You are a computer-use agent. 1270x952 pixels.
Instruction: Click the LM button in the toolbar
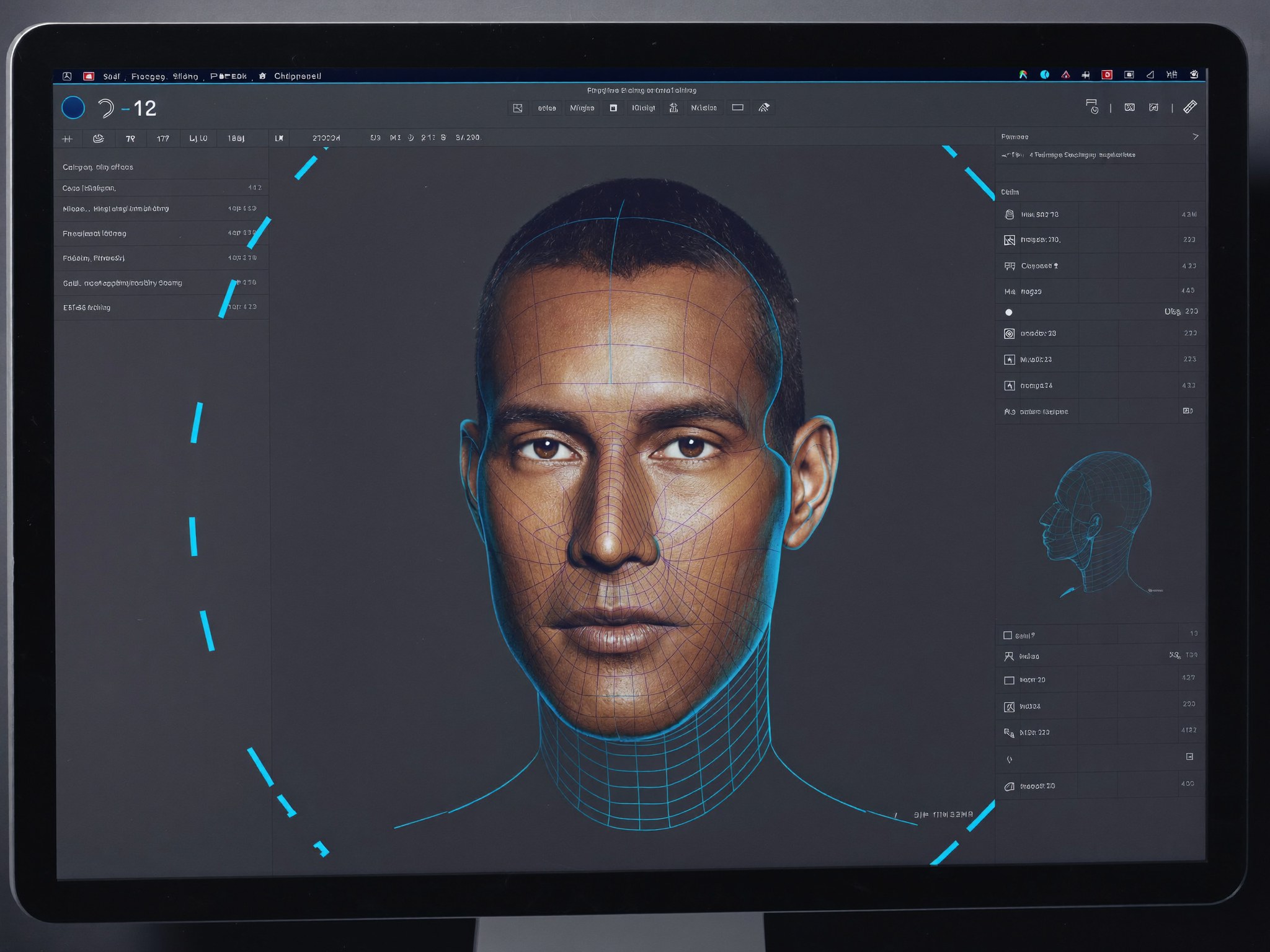click(x=279, y=138)
